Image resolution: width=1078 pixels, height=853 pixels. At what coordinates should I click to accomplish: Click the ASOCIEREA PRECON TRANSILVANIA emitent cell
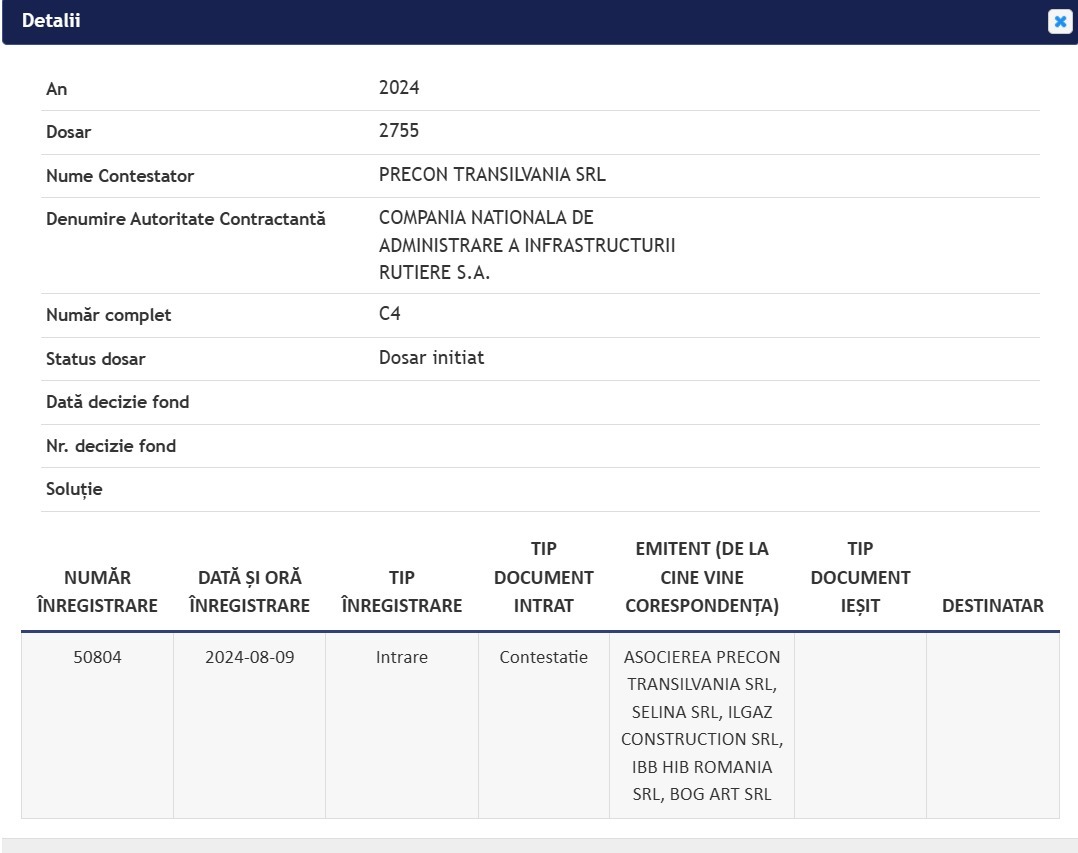[702, 725]
